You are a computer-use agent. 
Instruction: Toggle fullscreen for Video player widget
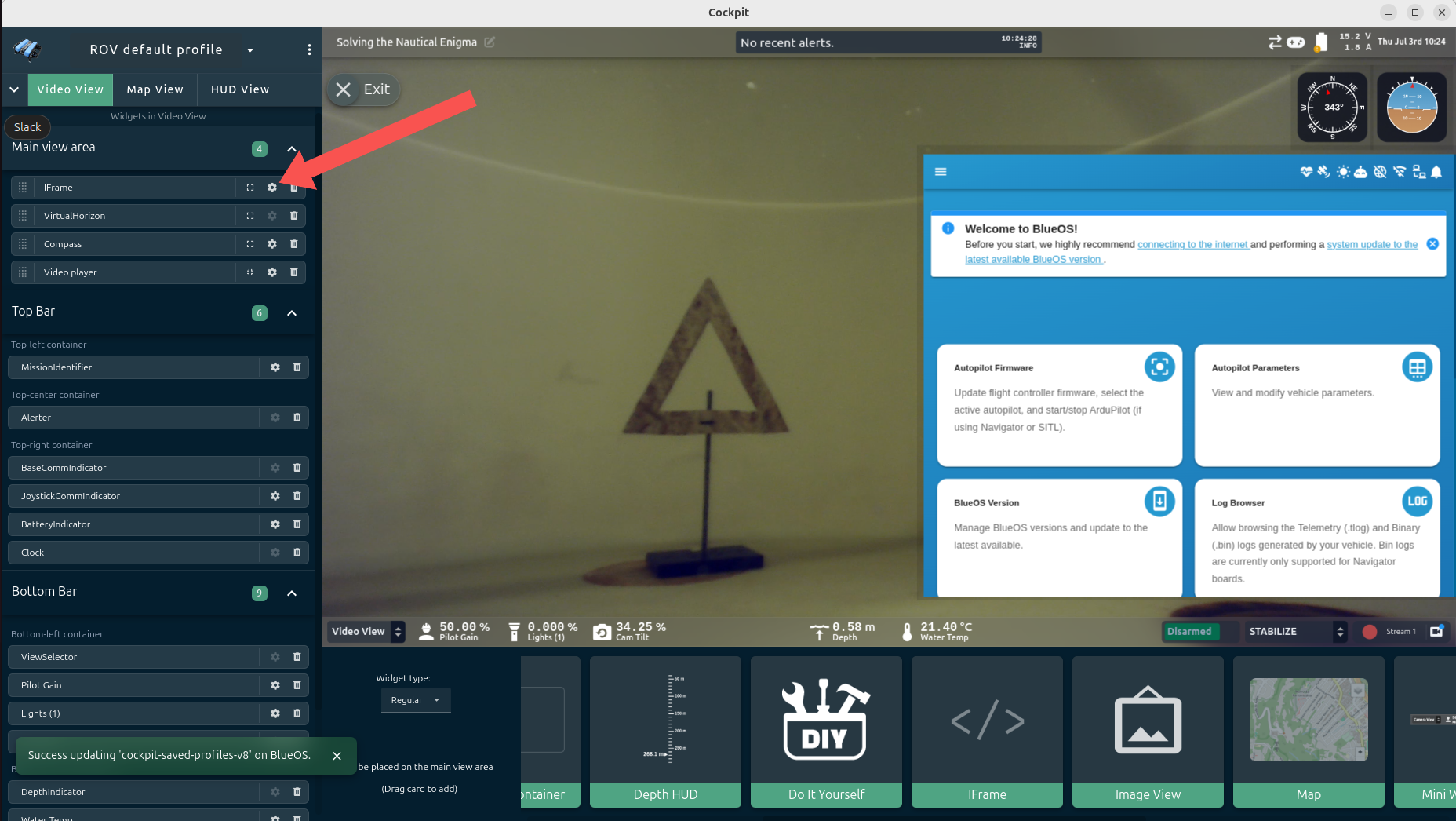[x=250, y=272]
